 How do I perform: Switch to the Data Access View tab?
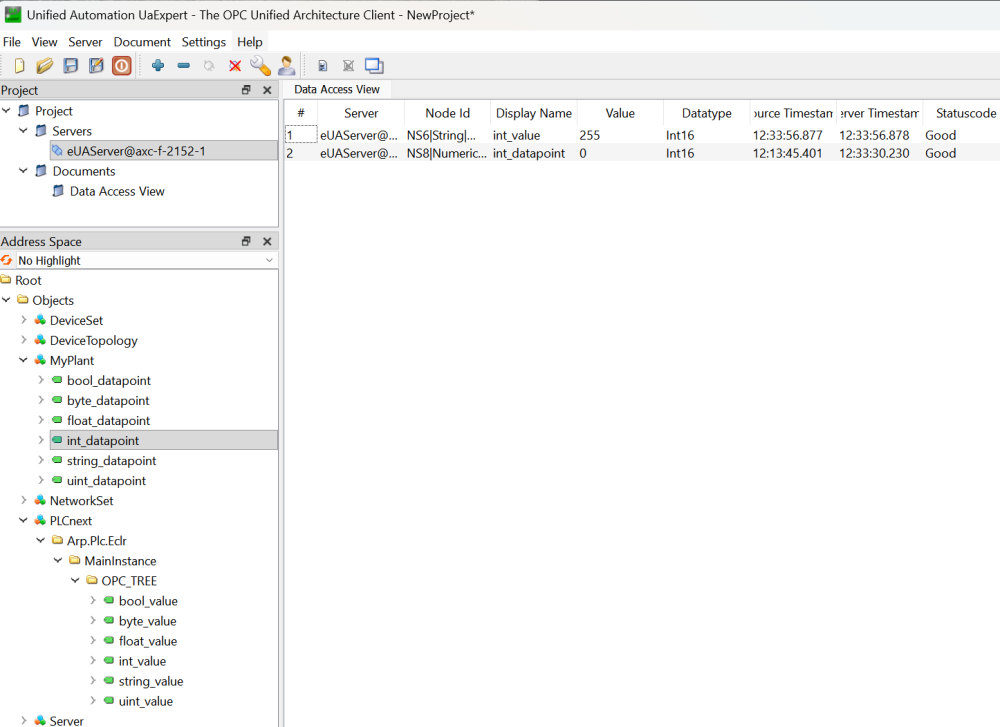pos(336,89)
